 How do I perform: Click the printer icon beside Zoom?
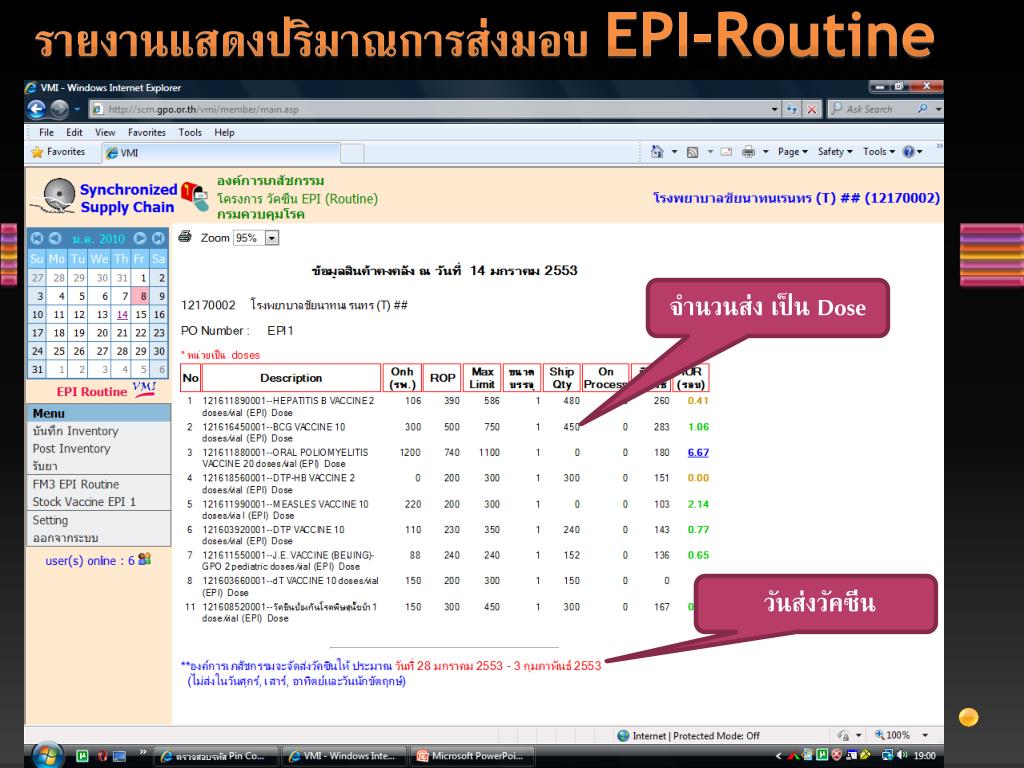185,236
